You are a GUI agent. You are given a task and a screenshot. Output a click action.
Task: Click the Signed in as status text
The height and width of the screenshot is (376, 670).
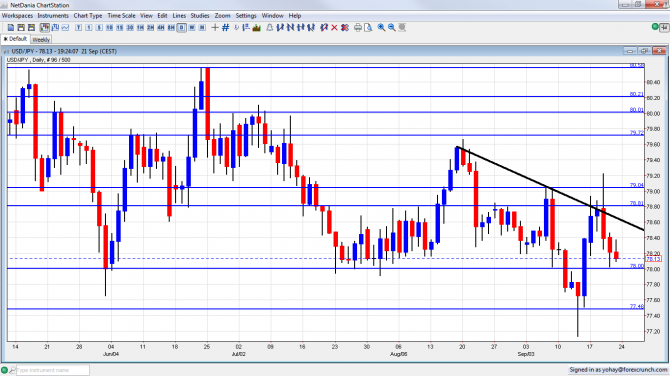pyautogui.click(x=618, y=370)
